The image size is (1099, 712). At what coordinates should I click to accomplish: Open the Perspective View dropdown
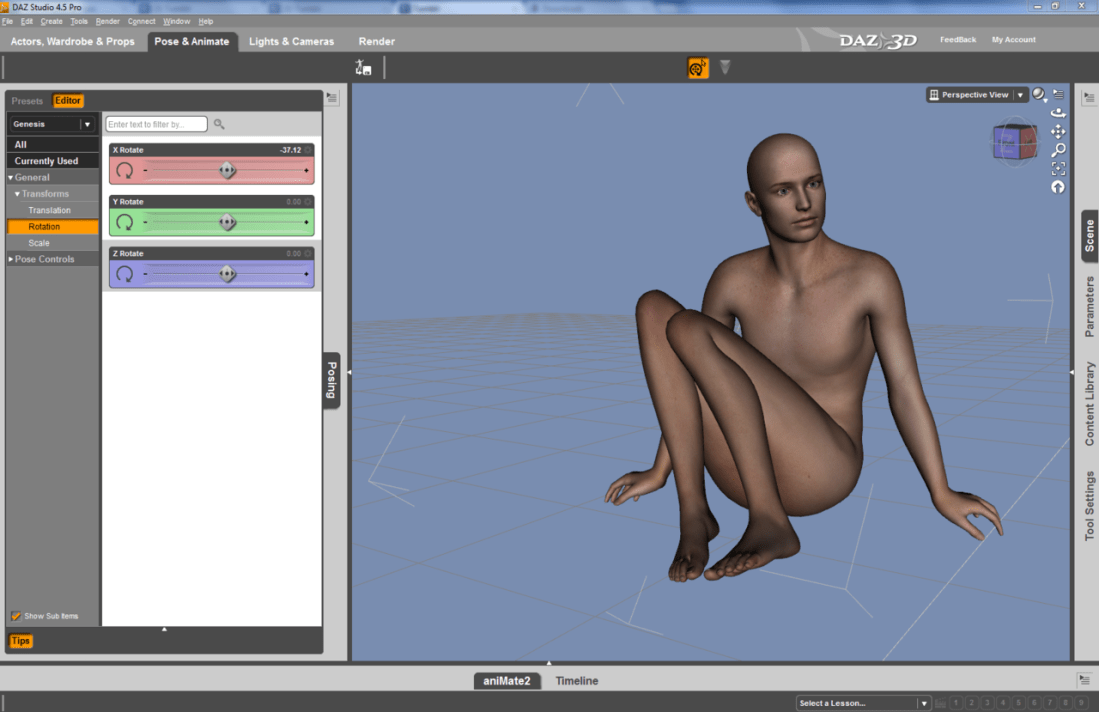[x=1020, y=95]
